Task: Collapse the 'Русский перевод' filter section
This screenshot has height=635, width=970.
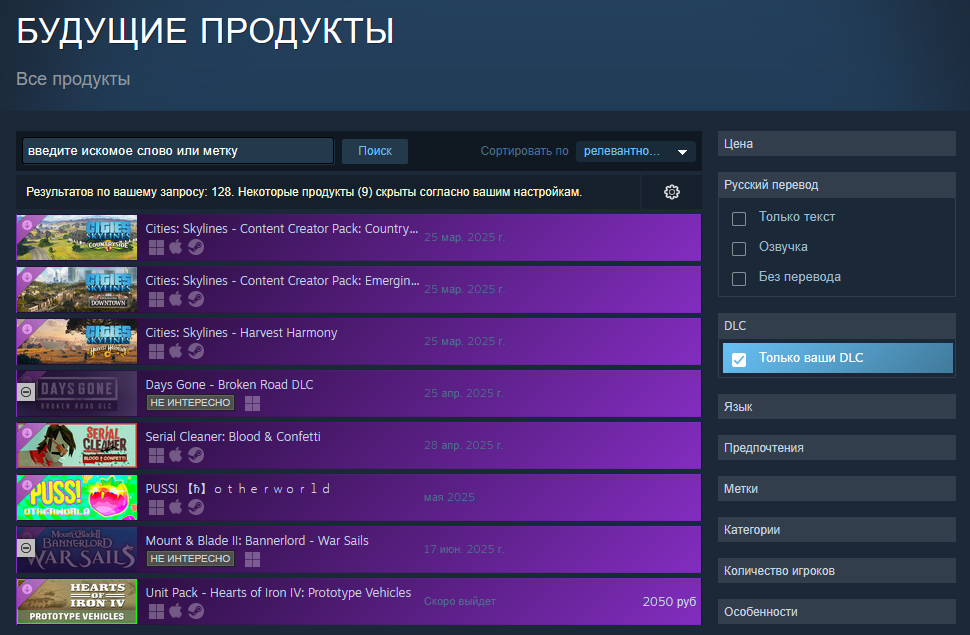Action: click(836, 184)
